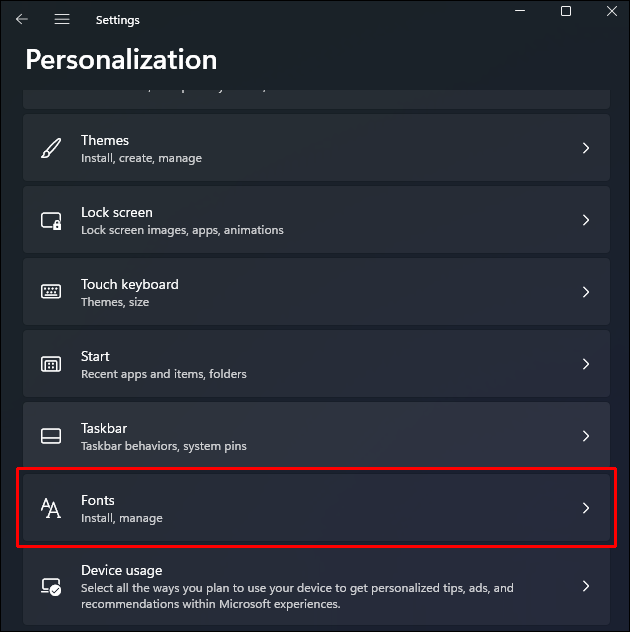Click the Fonts AA icon

pos(51,508)
